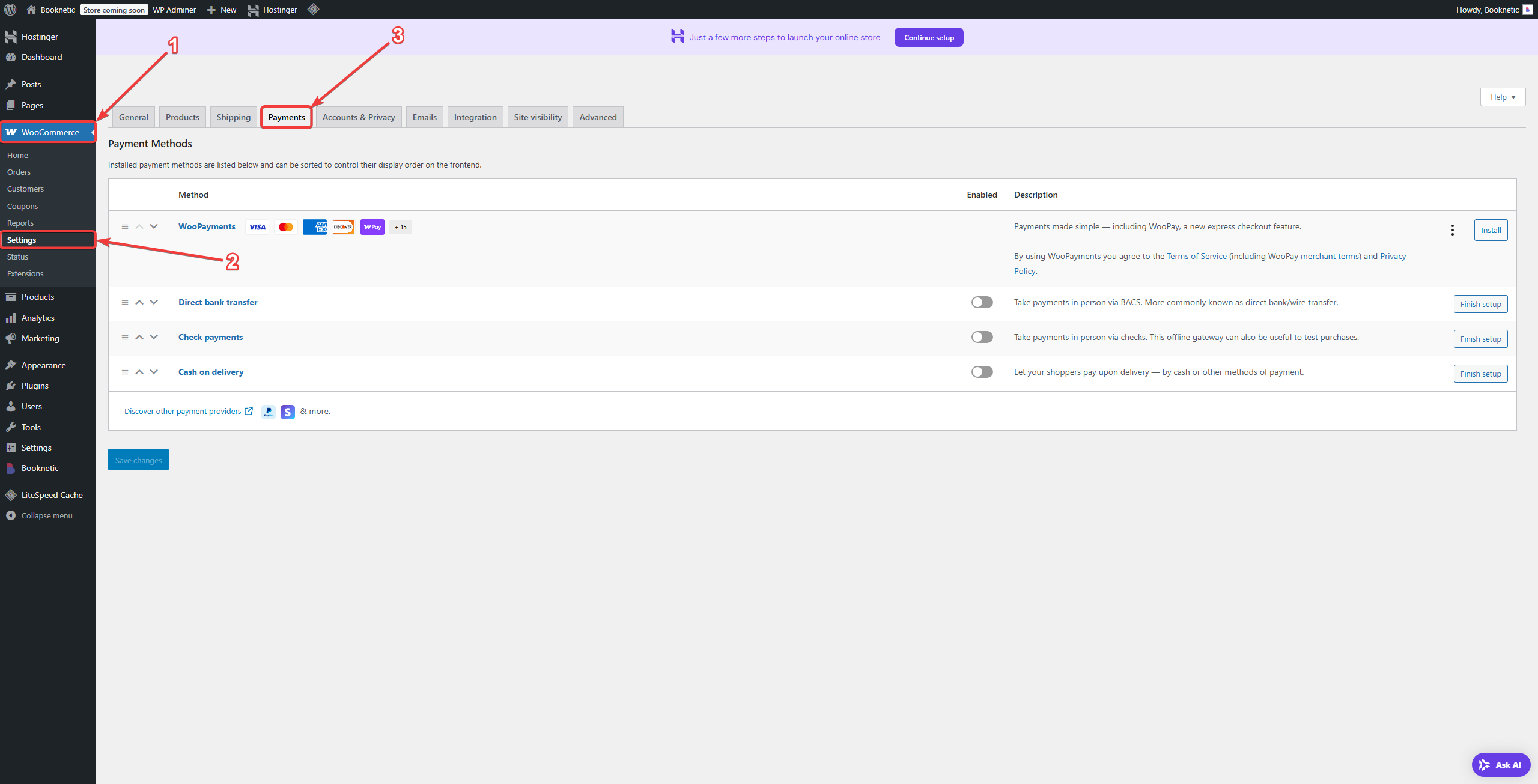Enable Cash on delivery toggle

(x=982, y=372)
